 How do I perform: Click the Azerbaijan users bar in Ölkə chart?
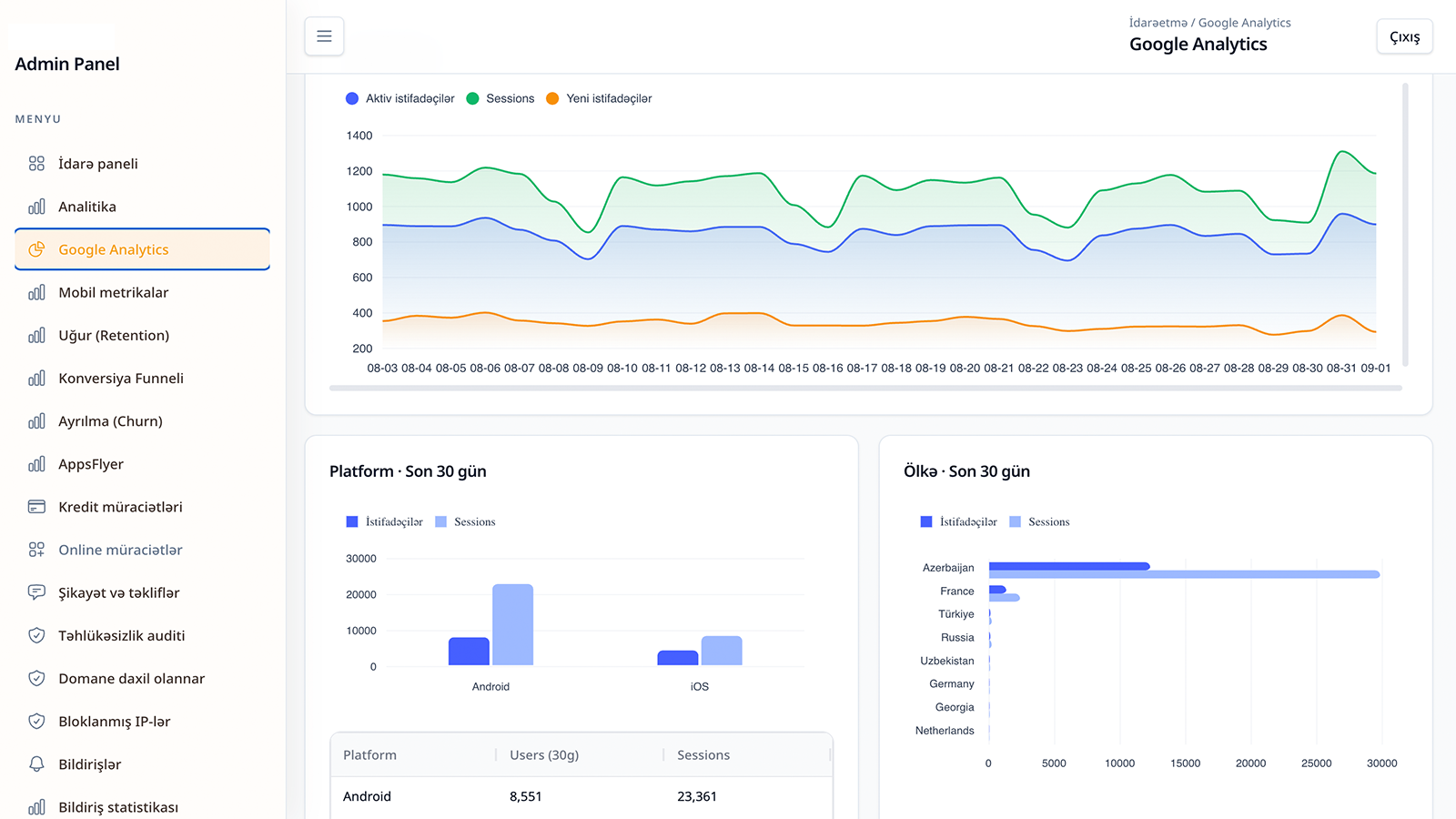1069,566
